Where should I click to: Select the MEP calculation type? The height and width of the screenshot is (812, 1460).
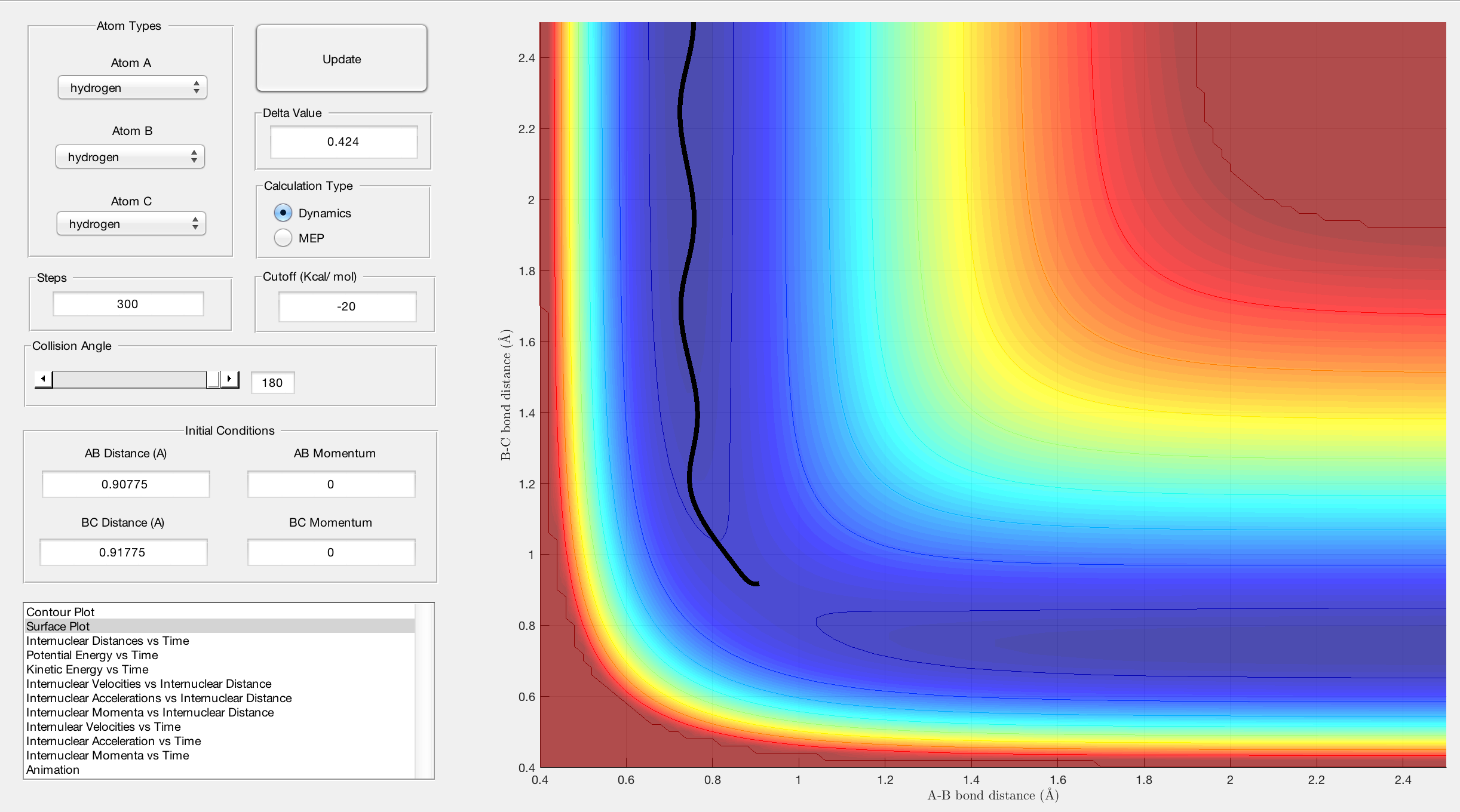[x=283, y=238]
